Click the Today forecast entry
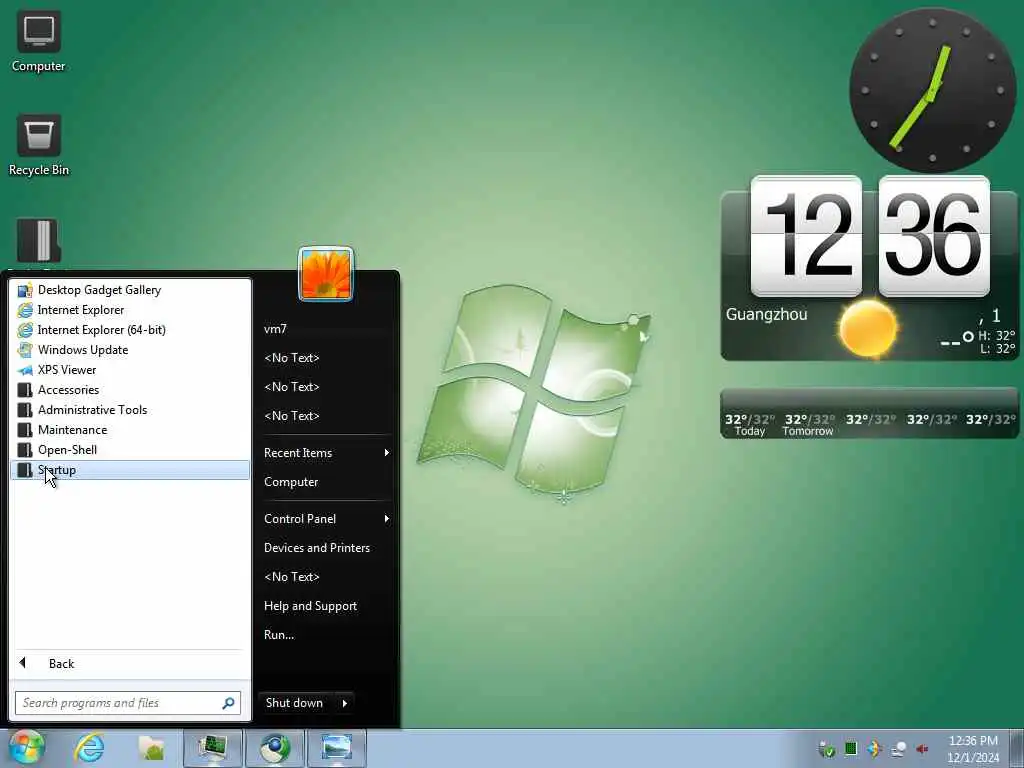Image resolution: width=1024 pixels, height=768 pixels. pos(750,424)
